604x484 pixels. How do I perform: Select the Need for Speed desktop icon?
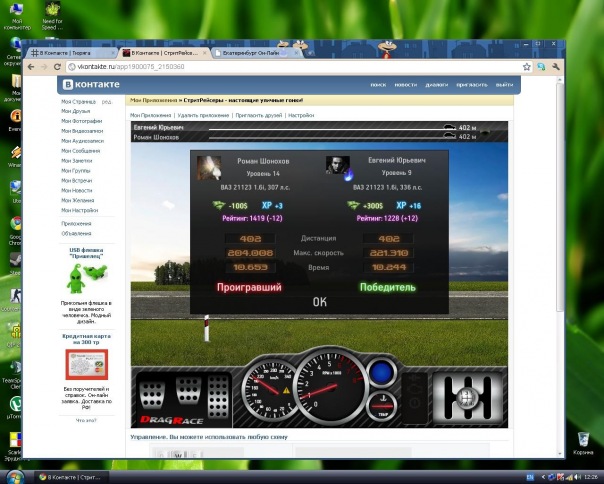coord(52,16)
